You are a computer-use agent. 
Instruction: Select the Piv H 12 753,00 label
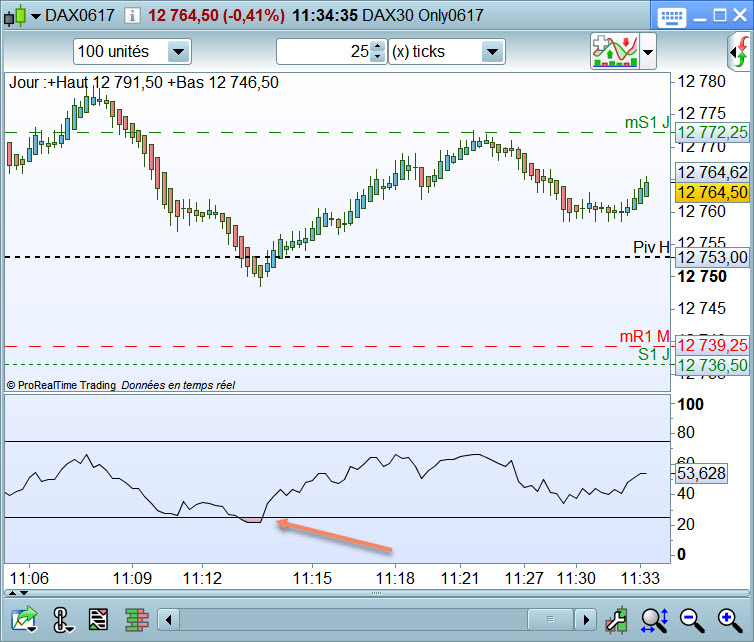pos(712,257)
